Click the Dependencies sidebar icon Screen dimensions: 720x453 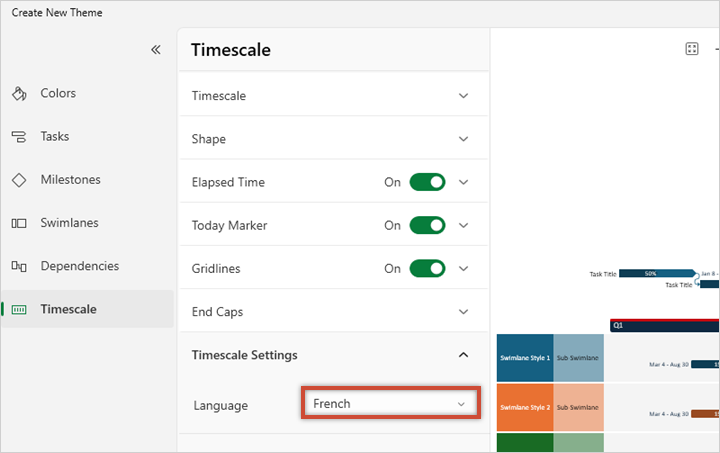tap(19, 266)
